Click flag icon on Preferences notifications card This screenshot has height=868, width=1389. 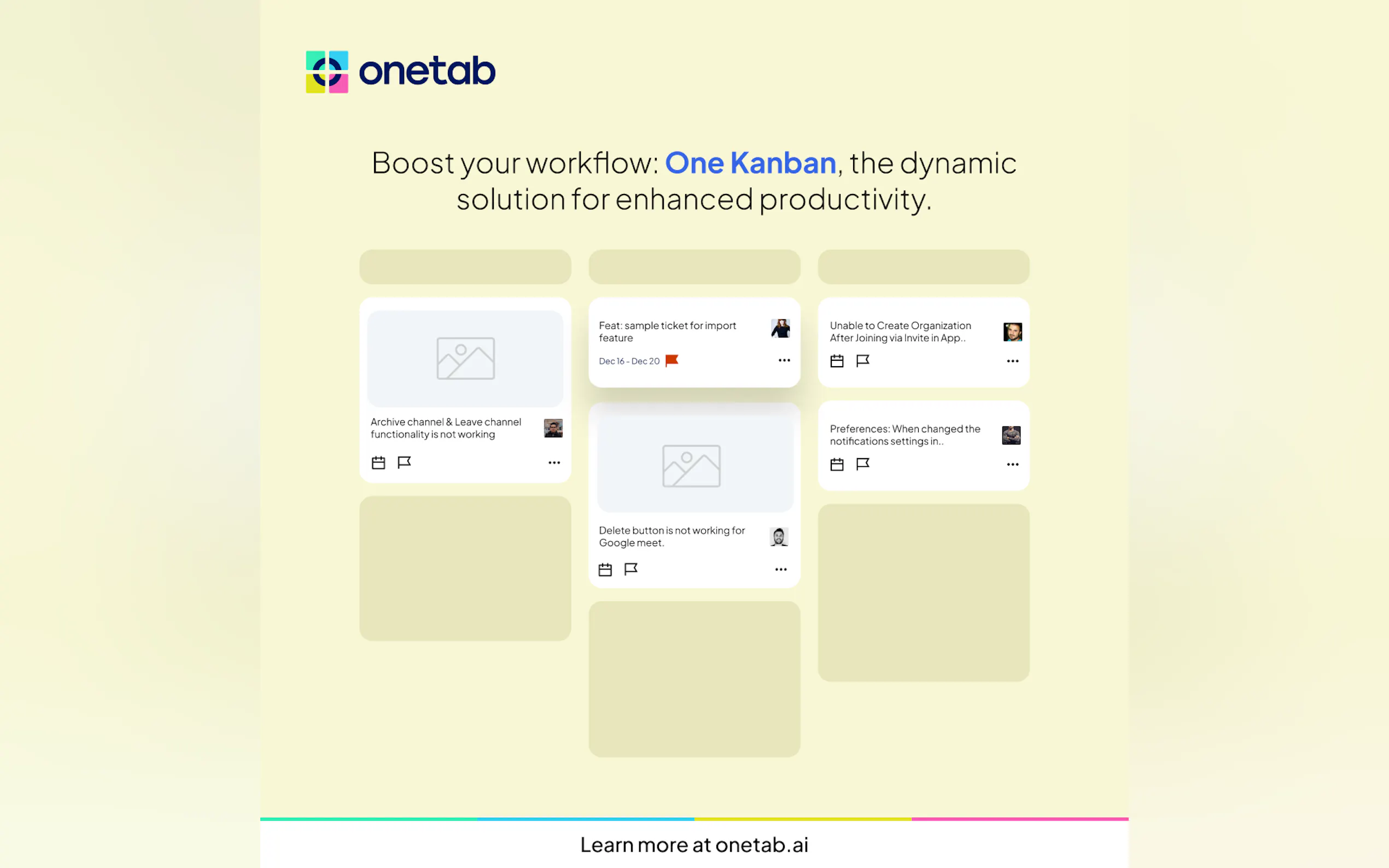pyautogui.click(x=862, y=464)
